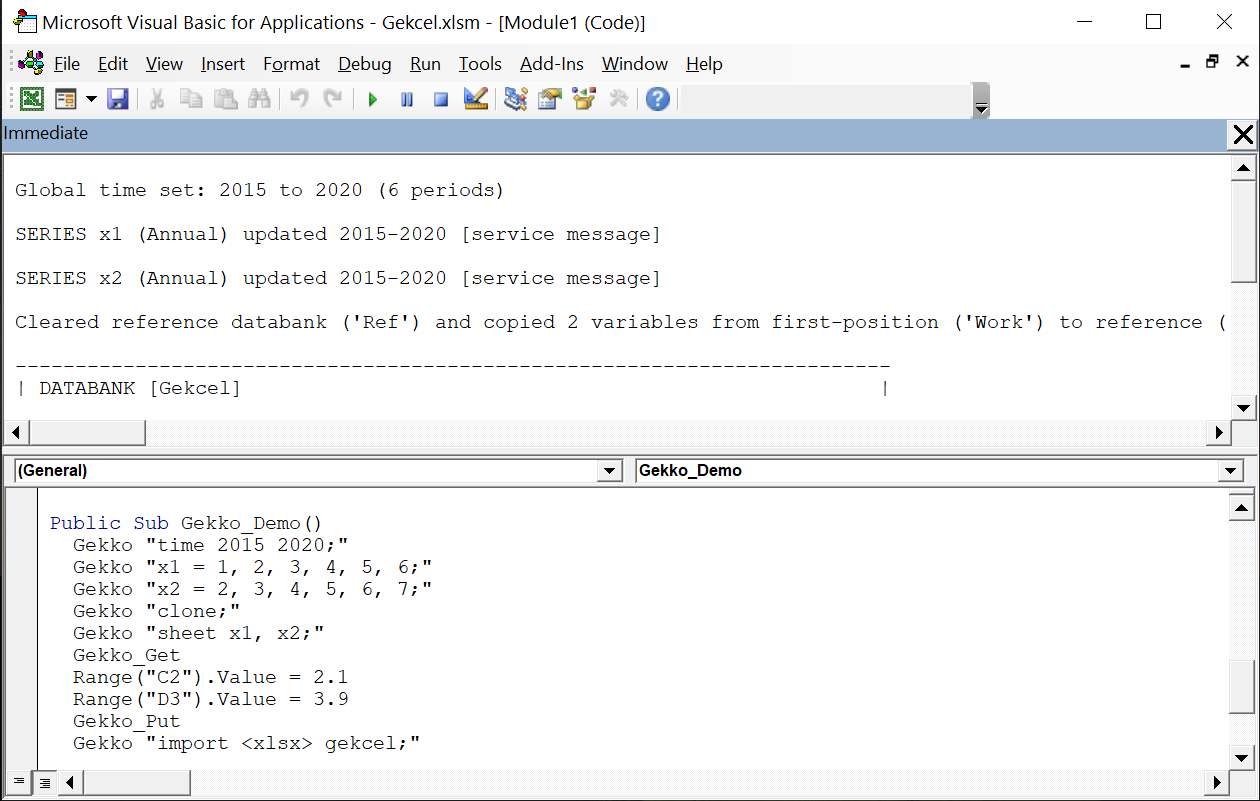Open the Insert object dropdown arrow
The width and height of the screenshot is (1260, 801).
click(x=91, y=99)
